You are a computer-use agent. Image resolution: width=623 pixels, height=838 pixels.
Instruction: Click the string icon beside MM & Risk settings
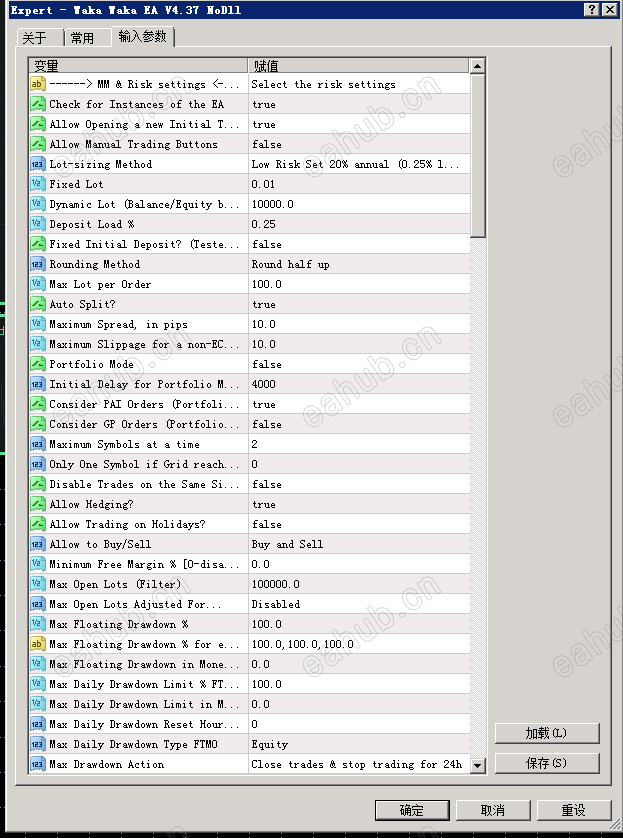(x=37, y=84)
